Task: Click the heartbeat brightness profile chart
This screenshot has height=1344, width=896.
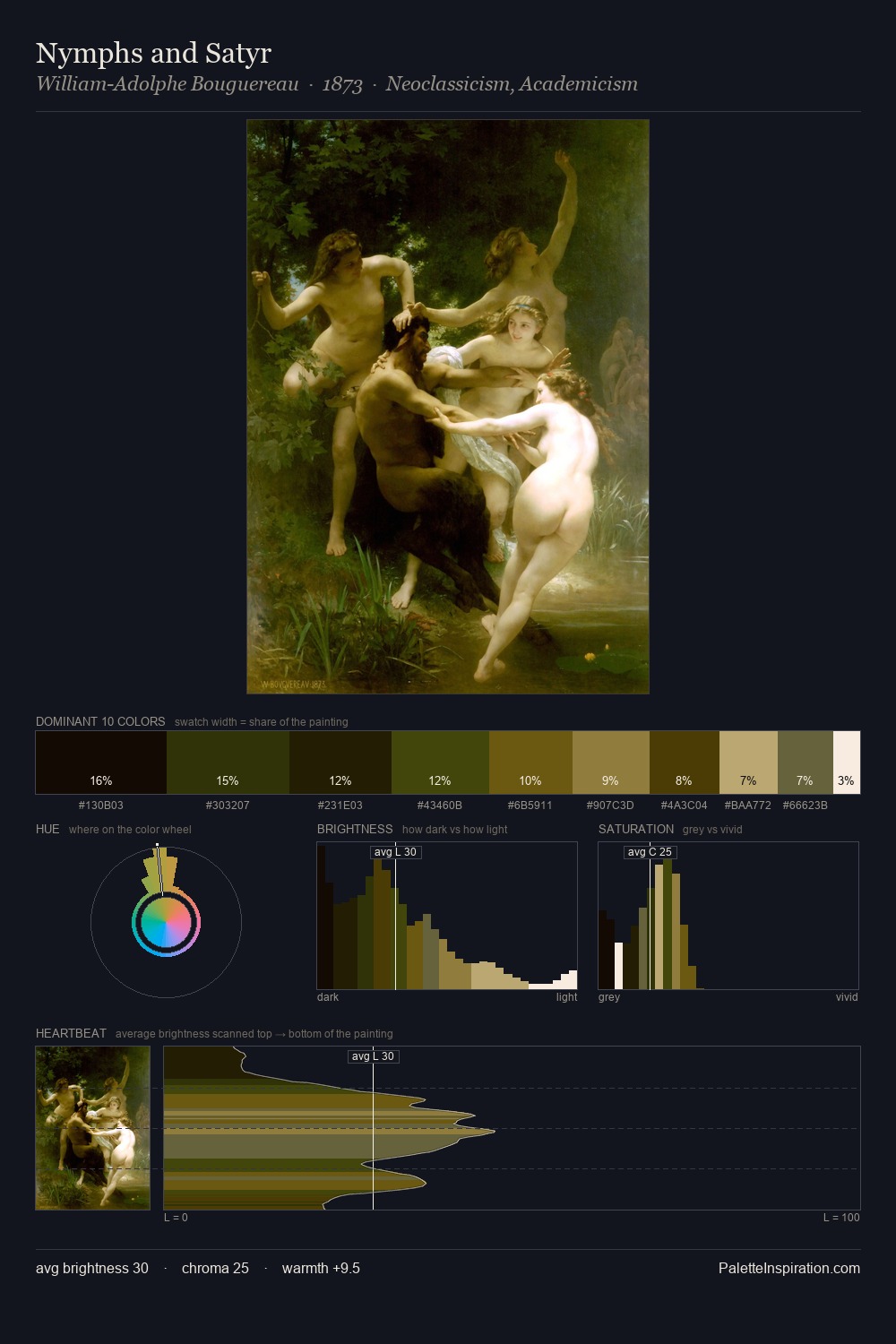Action: tap(512, 1128)
